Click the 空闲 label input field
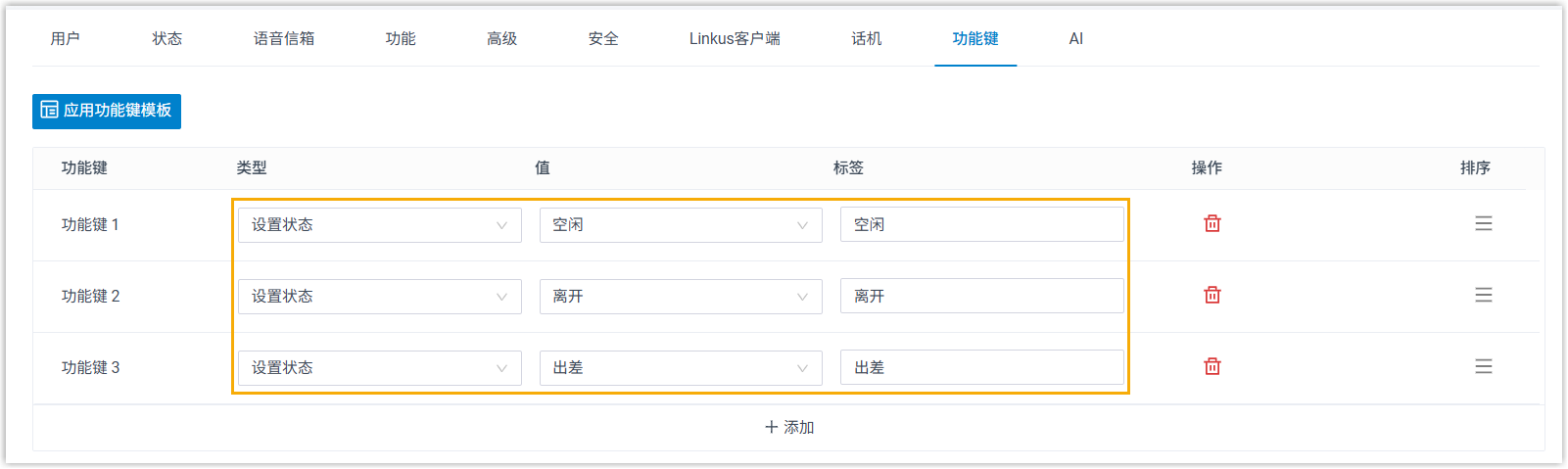 981,225
